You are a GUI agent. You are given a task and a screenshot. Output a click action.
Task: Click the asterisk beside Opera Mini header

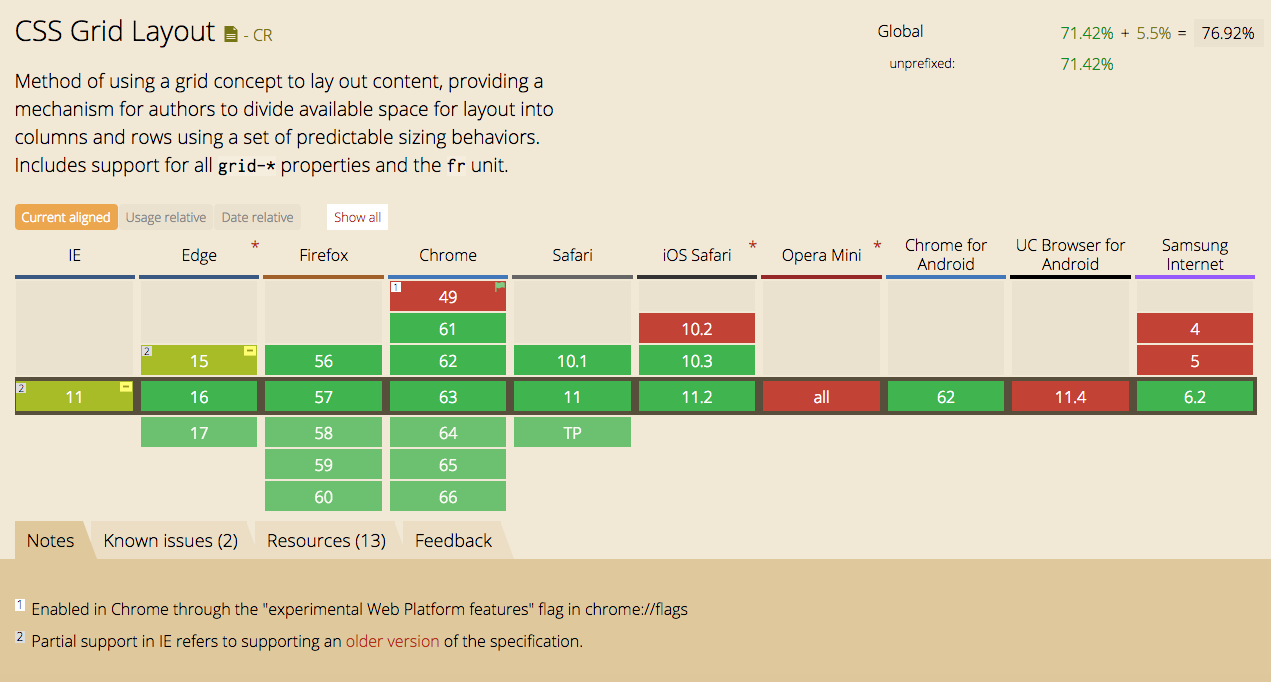tap(877, 246)
